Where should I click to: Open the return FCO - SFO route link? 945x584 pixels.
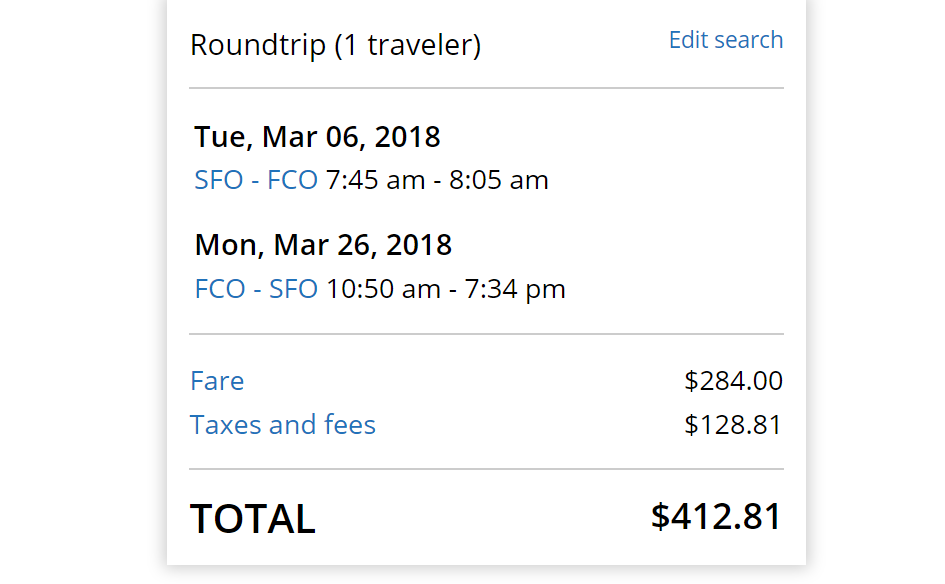256,290
